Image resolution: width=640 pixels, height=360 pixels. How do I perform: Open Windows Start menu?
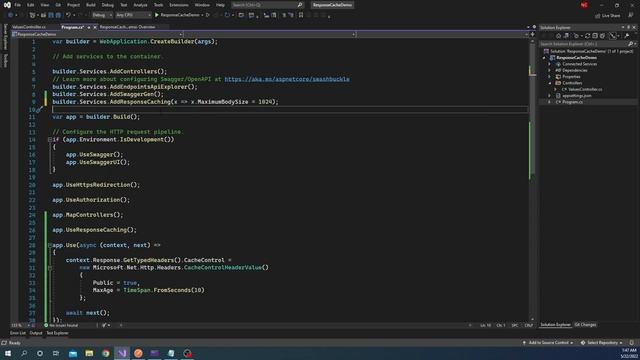click(x=8, y=353)
